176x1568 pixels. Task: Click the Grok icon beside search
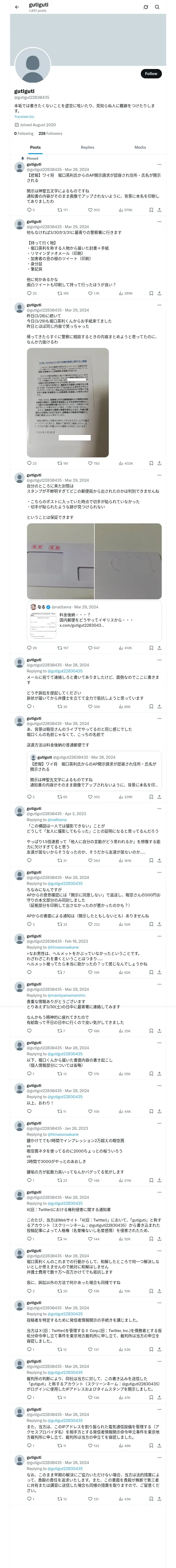tap(146, 7)
